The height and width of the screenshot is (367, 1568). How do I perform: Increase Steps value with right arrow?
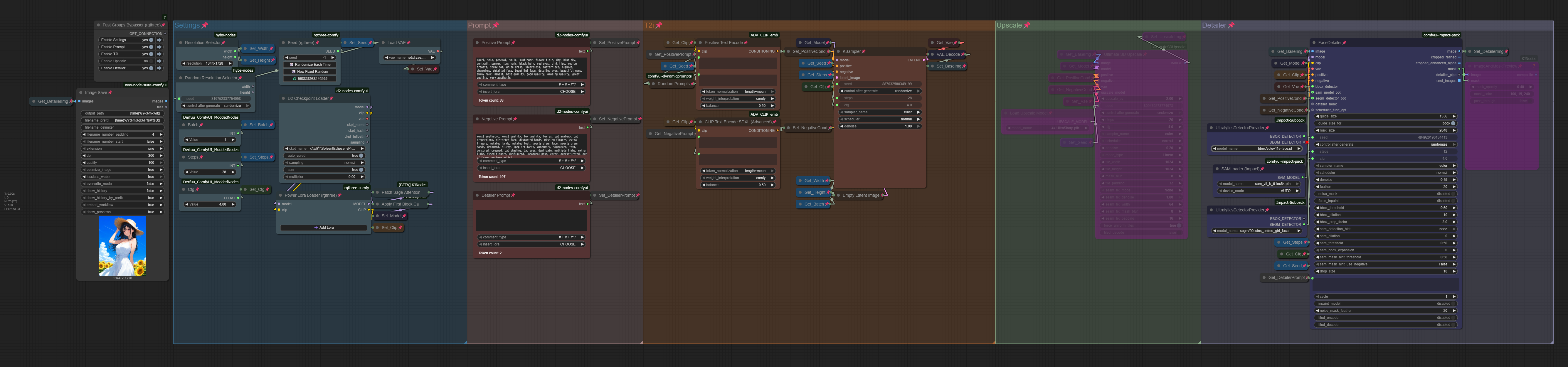click(233, 172)
